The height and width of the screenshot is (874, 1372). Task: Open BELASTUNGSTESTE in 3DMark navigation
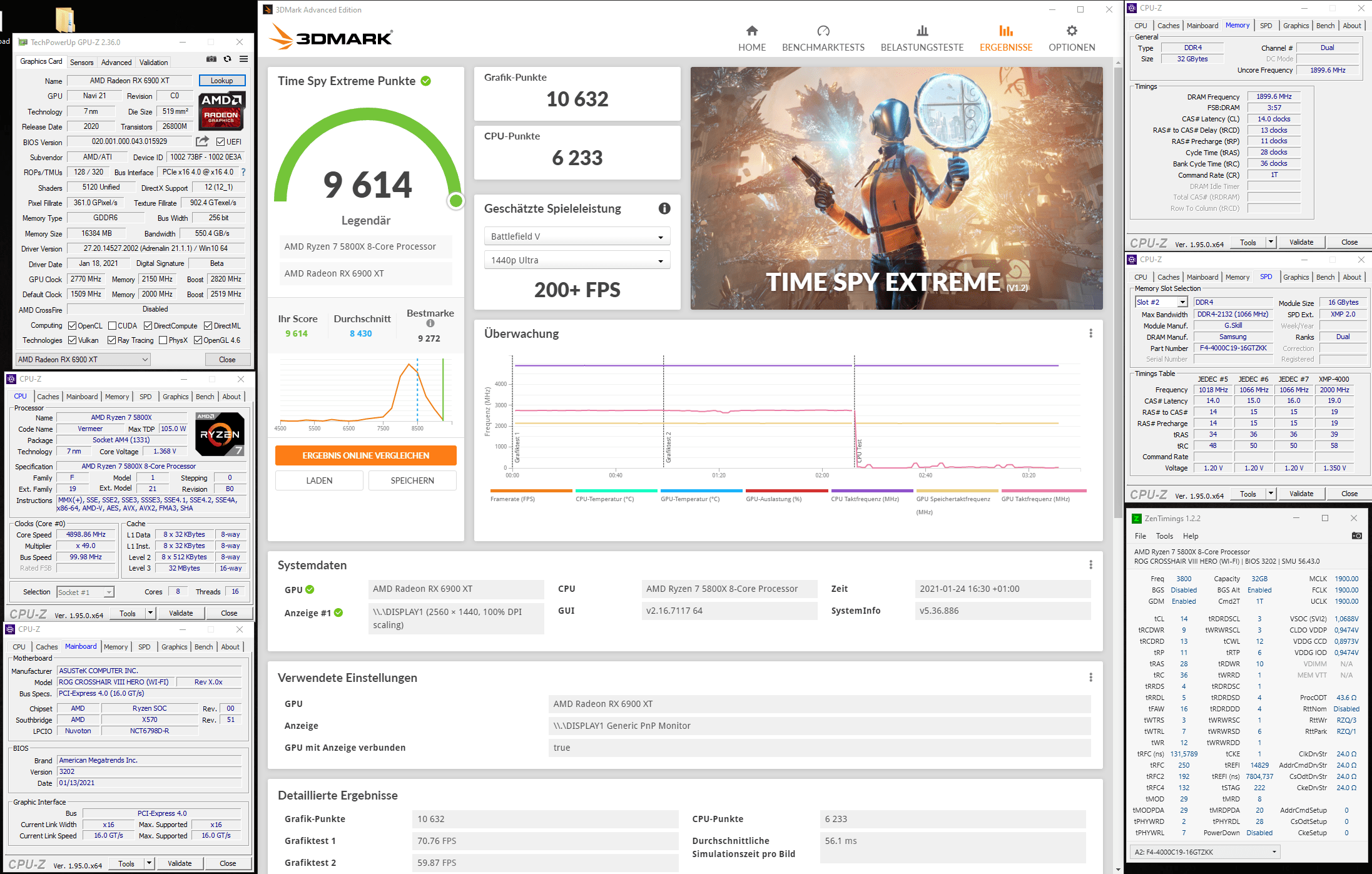pos(922,38)
